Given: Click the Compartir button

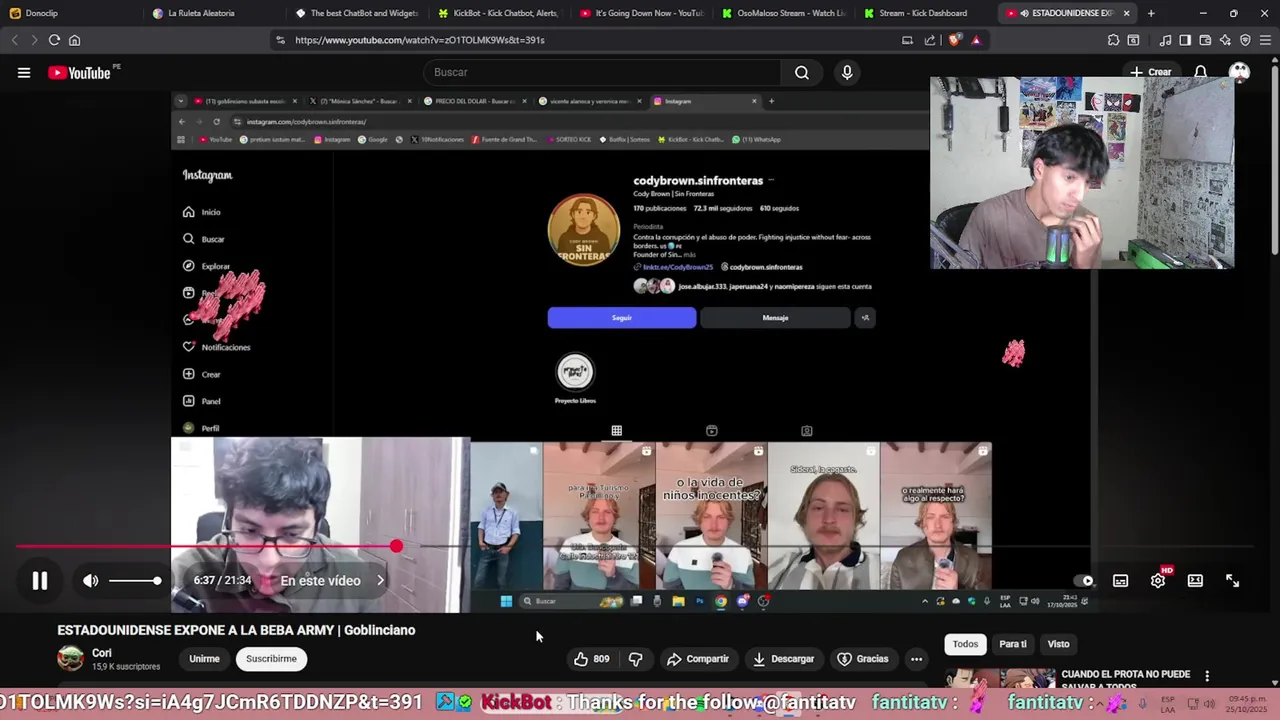Looking at the screenshot, I should click(x=697, y=659).
